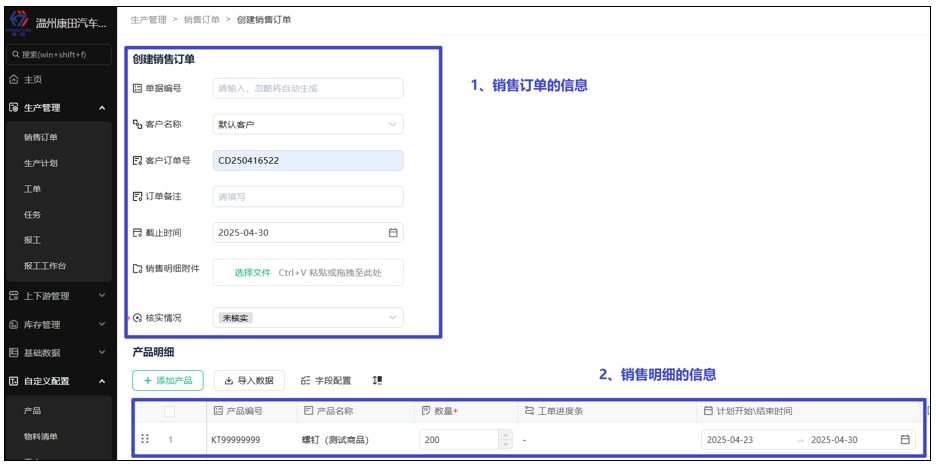
Task: Go to 主页 home in the sidebar
Action: click(x=32, y=80)
